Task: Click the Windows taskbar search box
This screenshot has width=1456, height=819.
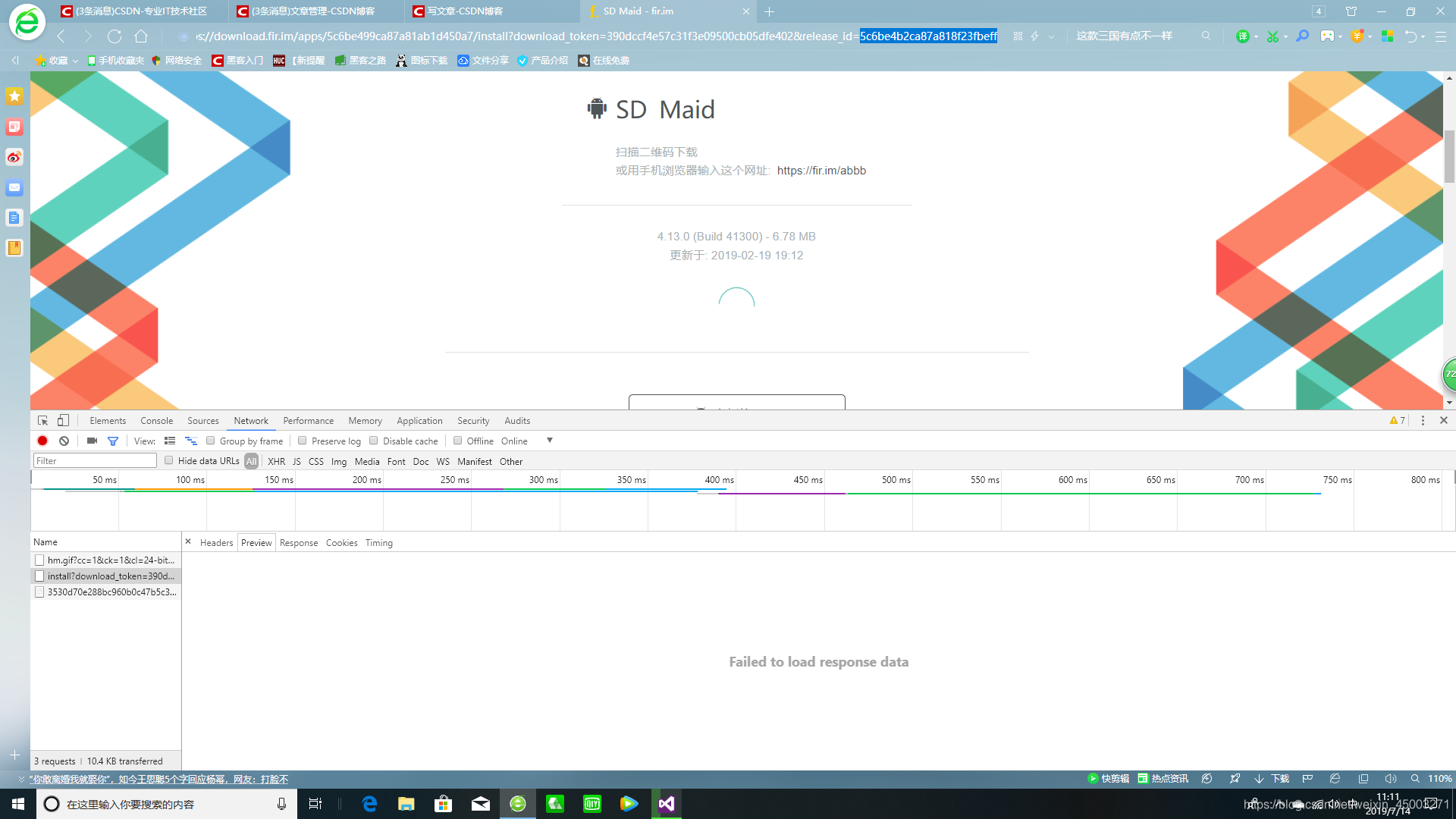Action: coord(166,804)
